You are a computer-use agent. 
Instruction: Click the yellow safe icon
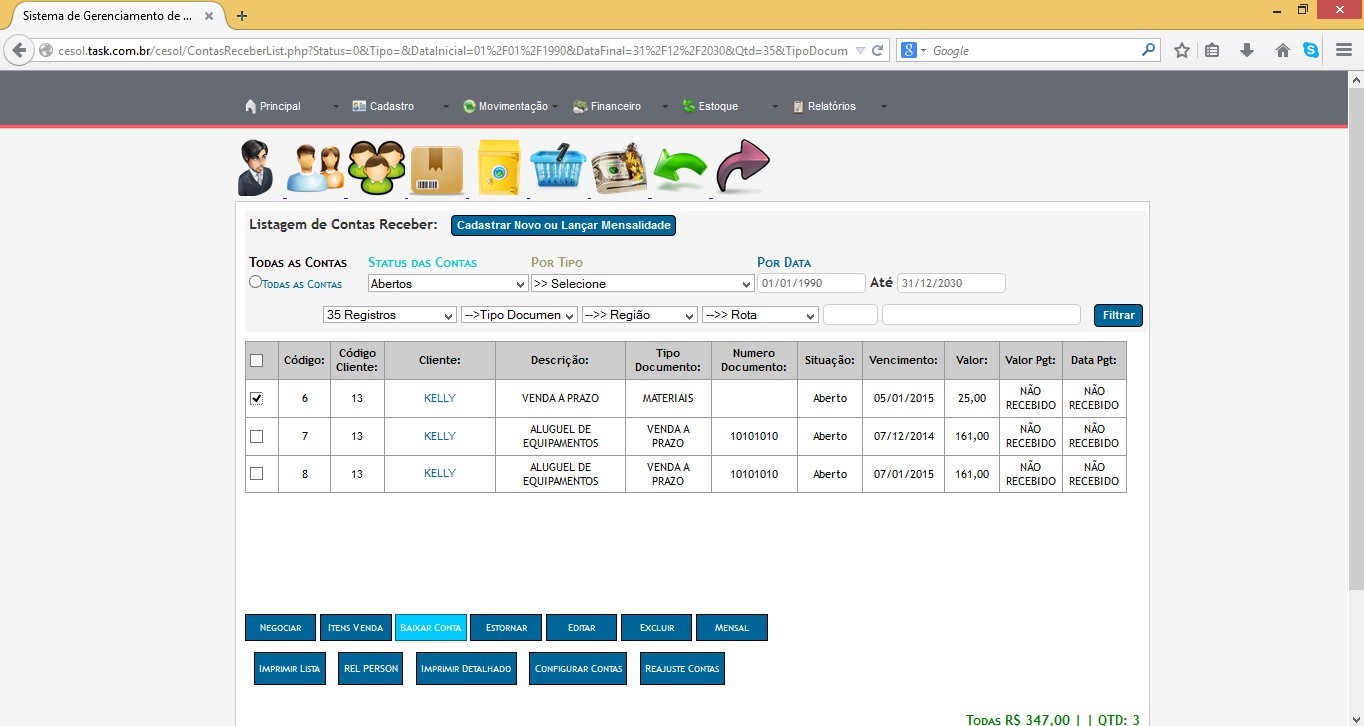(499, 168)
